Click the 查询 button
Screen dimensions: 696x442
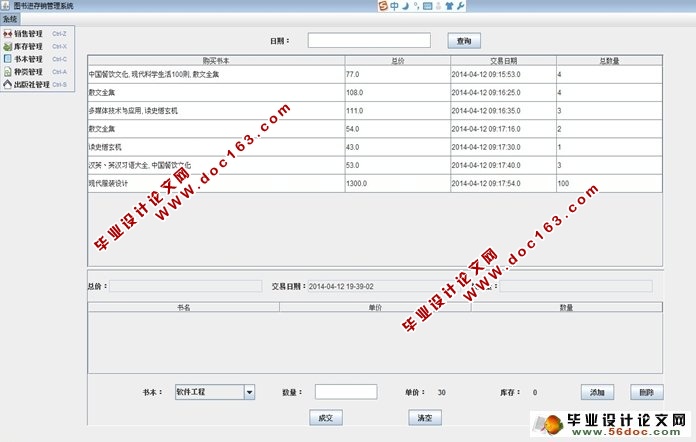pyautogui.click(x=464, y=41)
